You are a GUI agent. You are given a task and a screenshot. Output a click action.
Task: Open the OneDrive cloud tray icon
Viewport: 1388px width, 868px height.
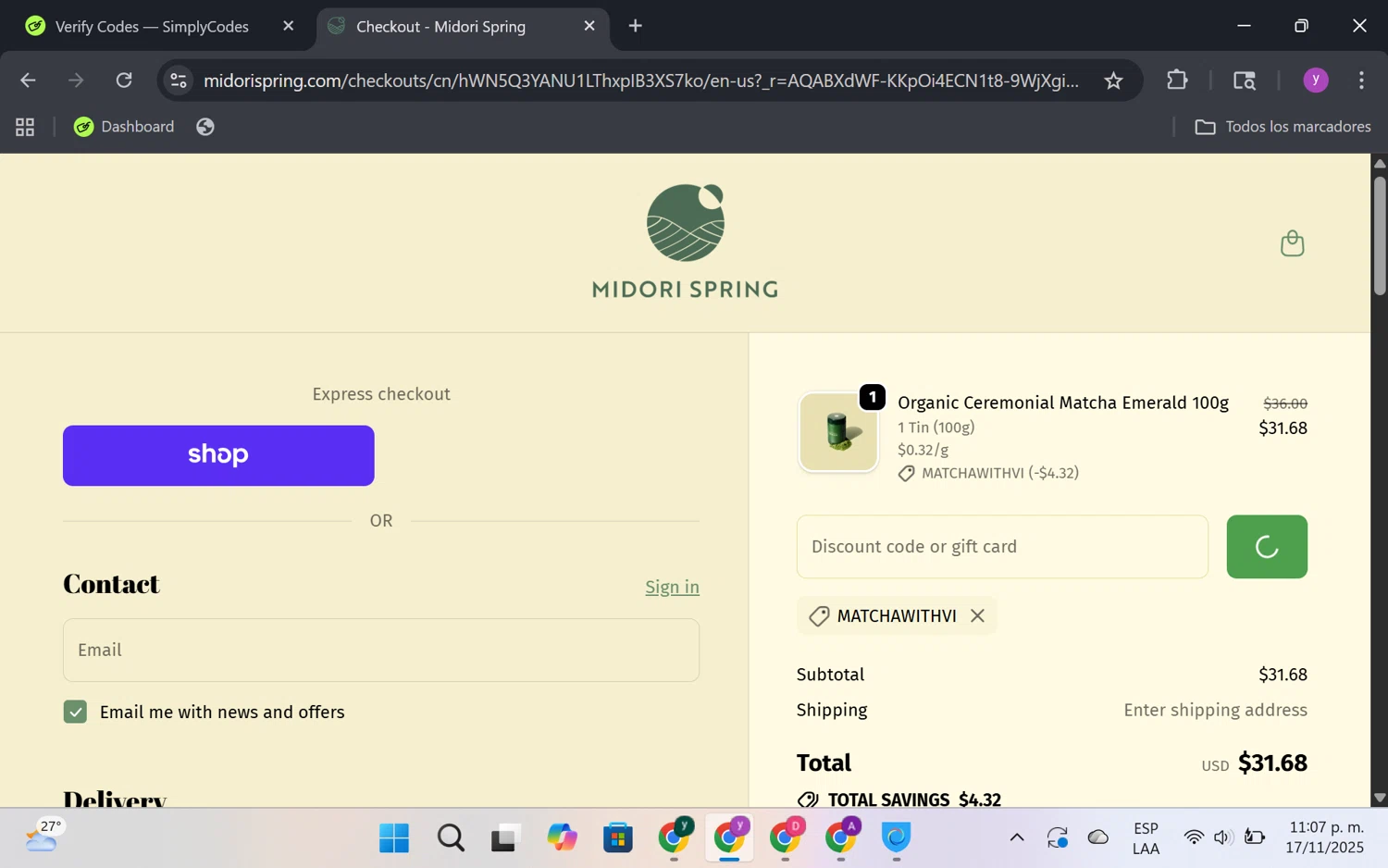point(1098,837)
